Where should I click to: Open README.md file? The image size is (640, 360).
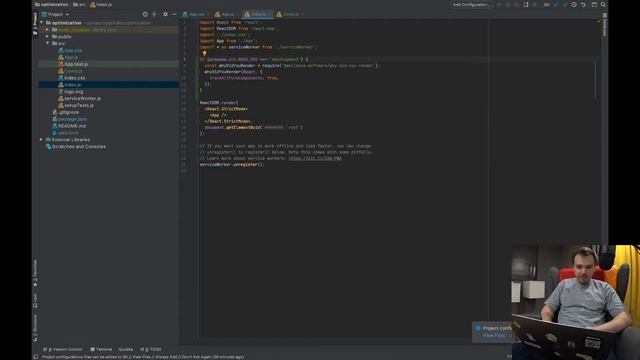click(69, 126)
